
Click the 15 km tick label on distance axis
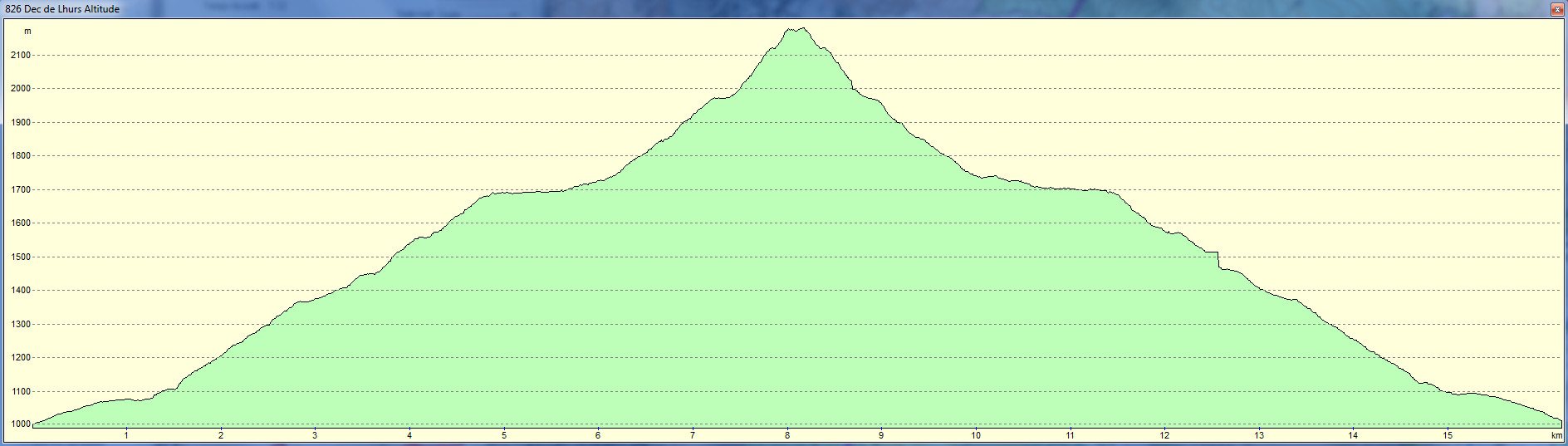[x=1448, y=435]
